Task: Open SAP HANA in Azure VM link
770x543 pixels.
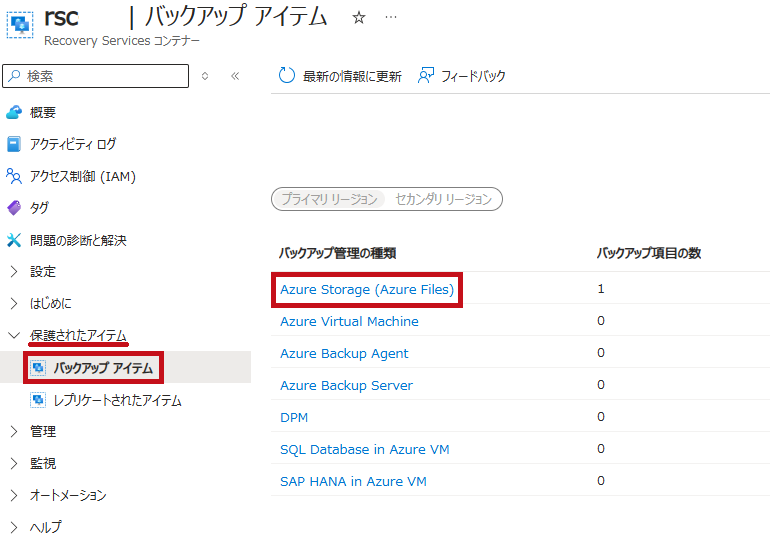Action: (353, 481)
